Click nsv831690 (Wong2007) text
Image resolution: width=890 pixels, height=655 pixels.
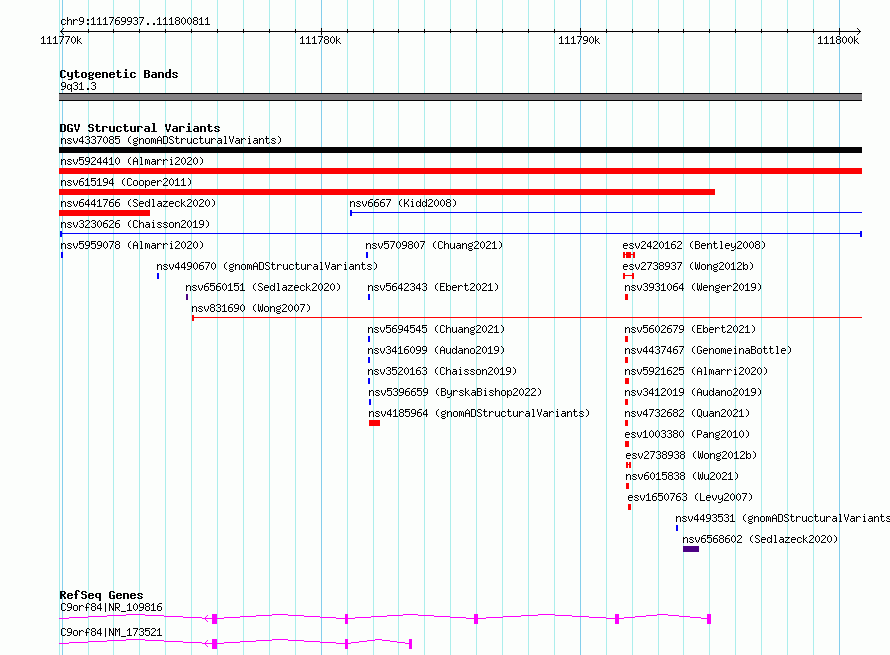[x=251, y=308]
